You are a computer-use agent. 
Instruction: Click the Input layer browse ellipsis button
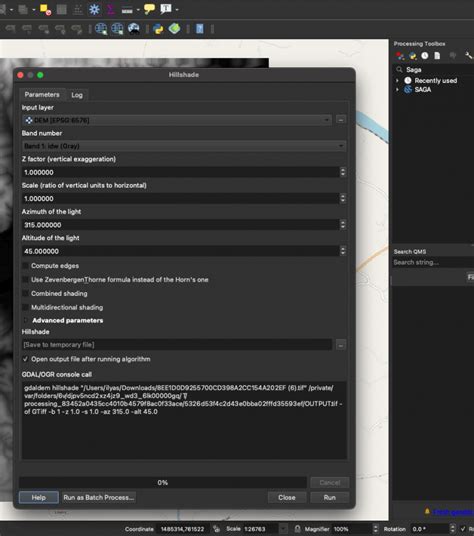click(341, 120)
